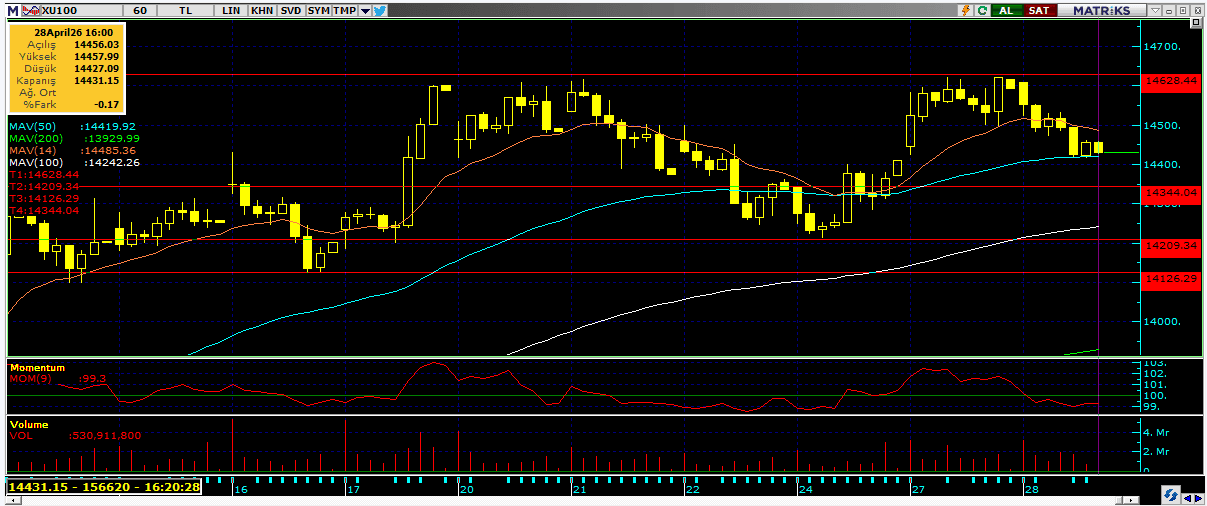The image size is (1207, 506).
Task: Open the dropdown arrow after TMP
Action: coord(365,10)
